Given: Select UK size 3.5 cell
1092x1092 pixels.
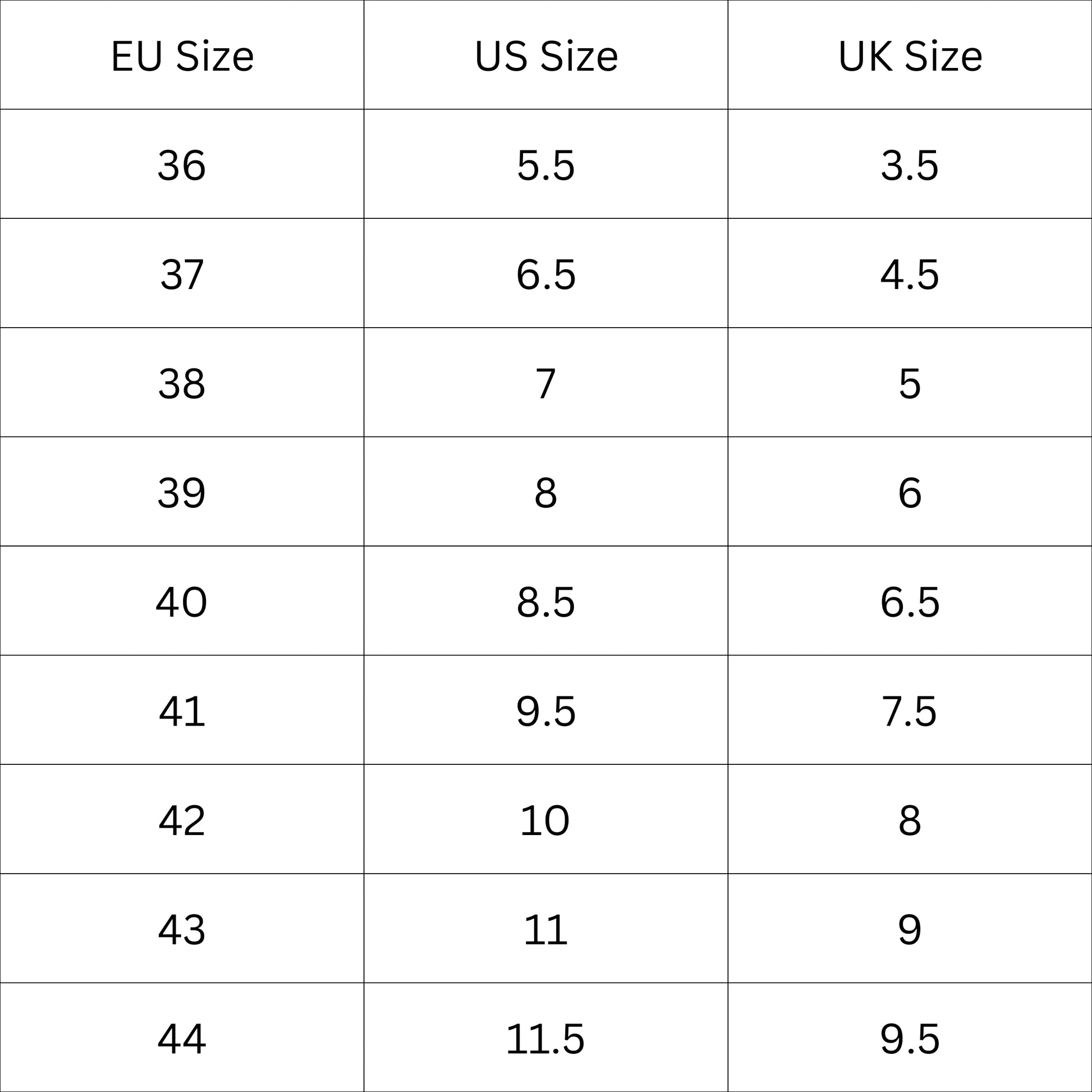Looking at the screenshot, I should (910, 165).
